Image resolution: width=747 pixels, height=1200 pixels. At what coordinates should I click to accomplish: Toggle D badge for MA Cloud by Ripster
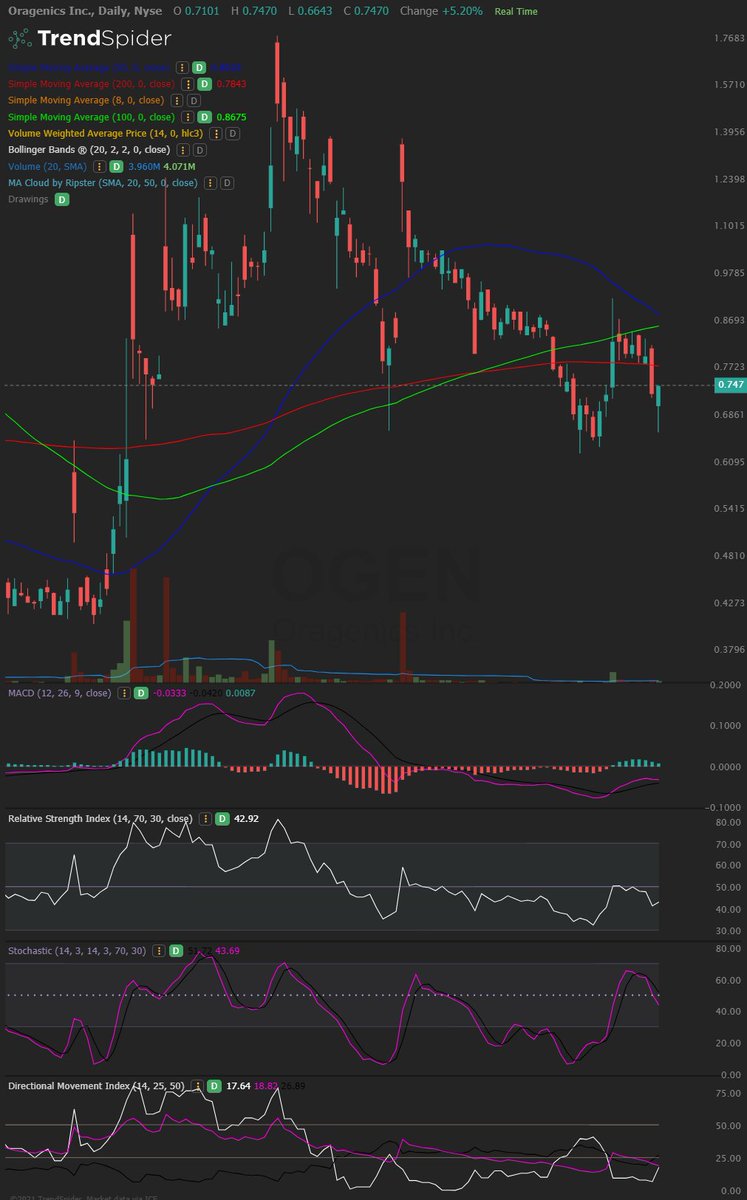click(x=226, y=183)
